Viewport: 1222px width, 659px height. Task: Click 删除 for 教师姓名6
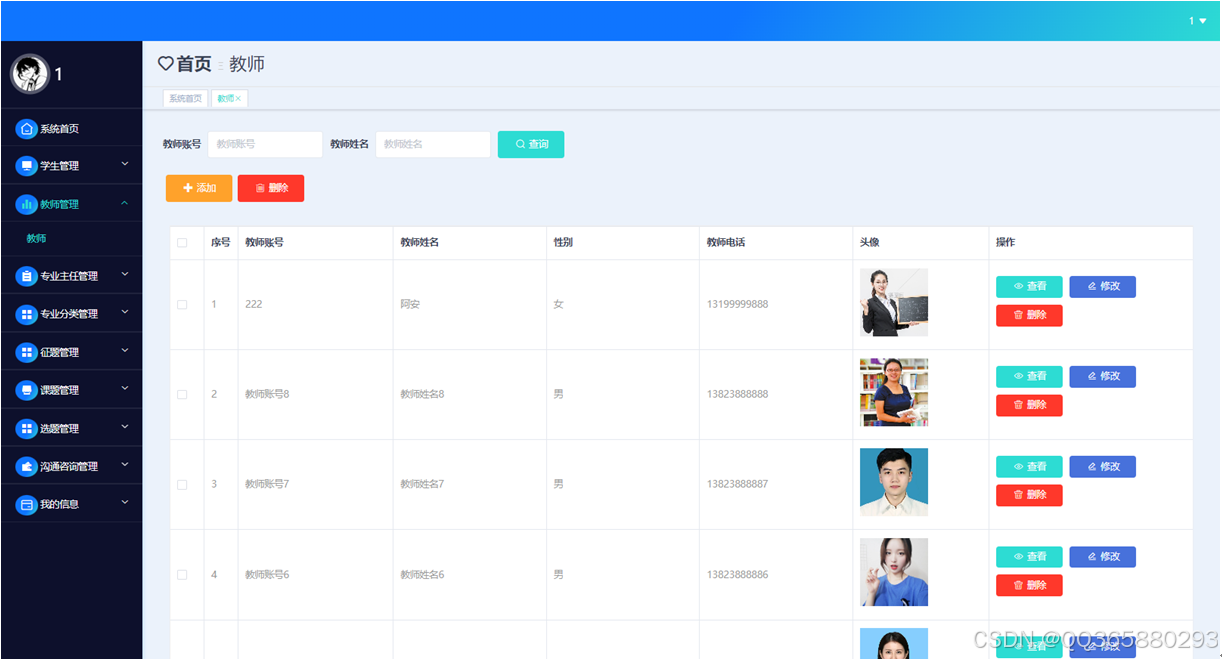point(1029,585)
